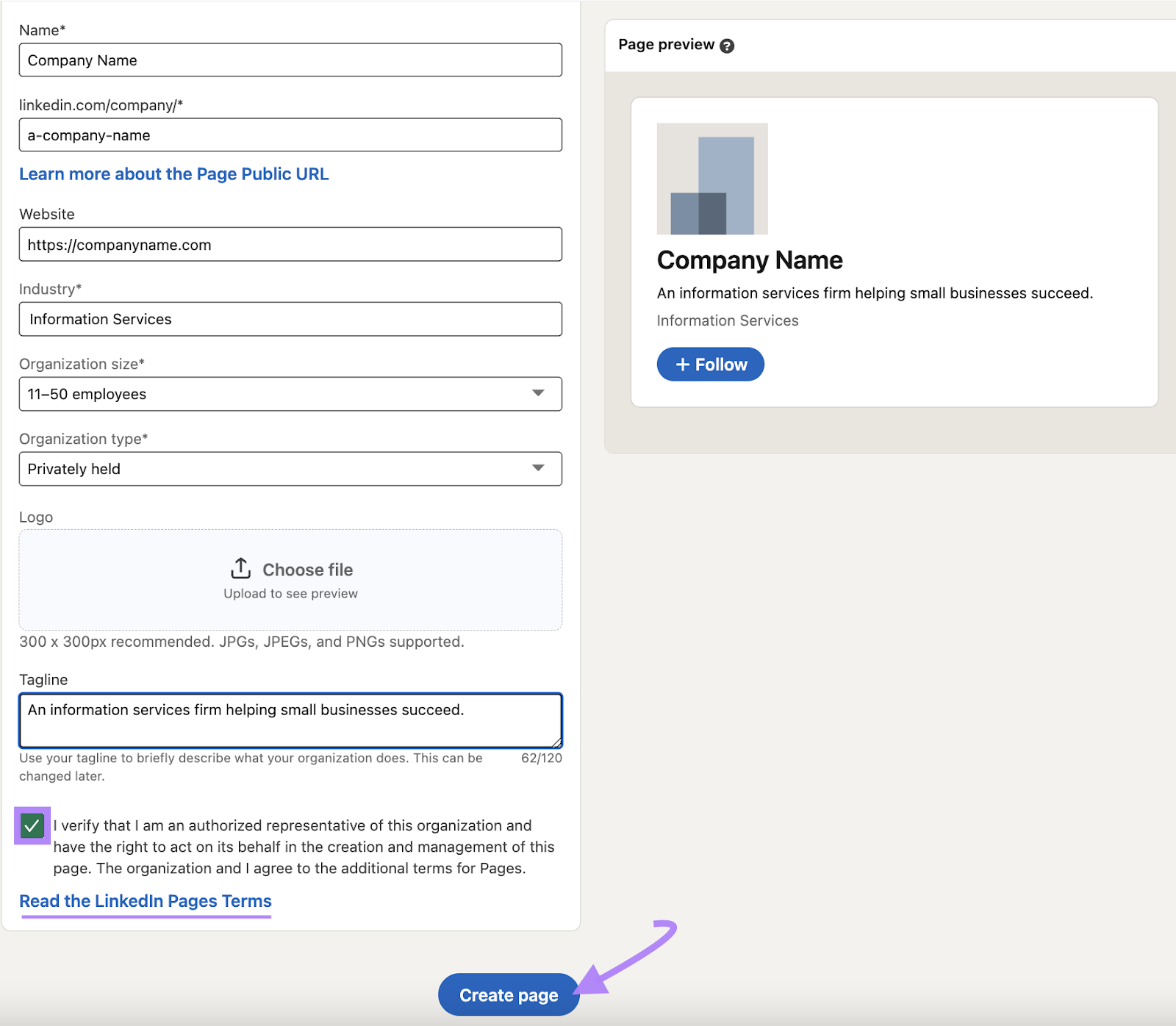Click the Create page button
1176x1026 pixels.
[508, 994]
